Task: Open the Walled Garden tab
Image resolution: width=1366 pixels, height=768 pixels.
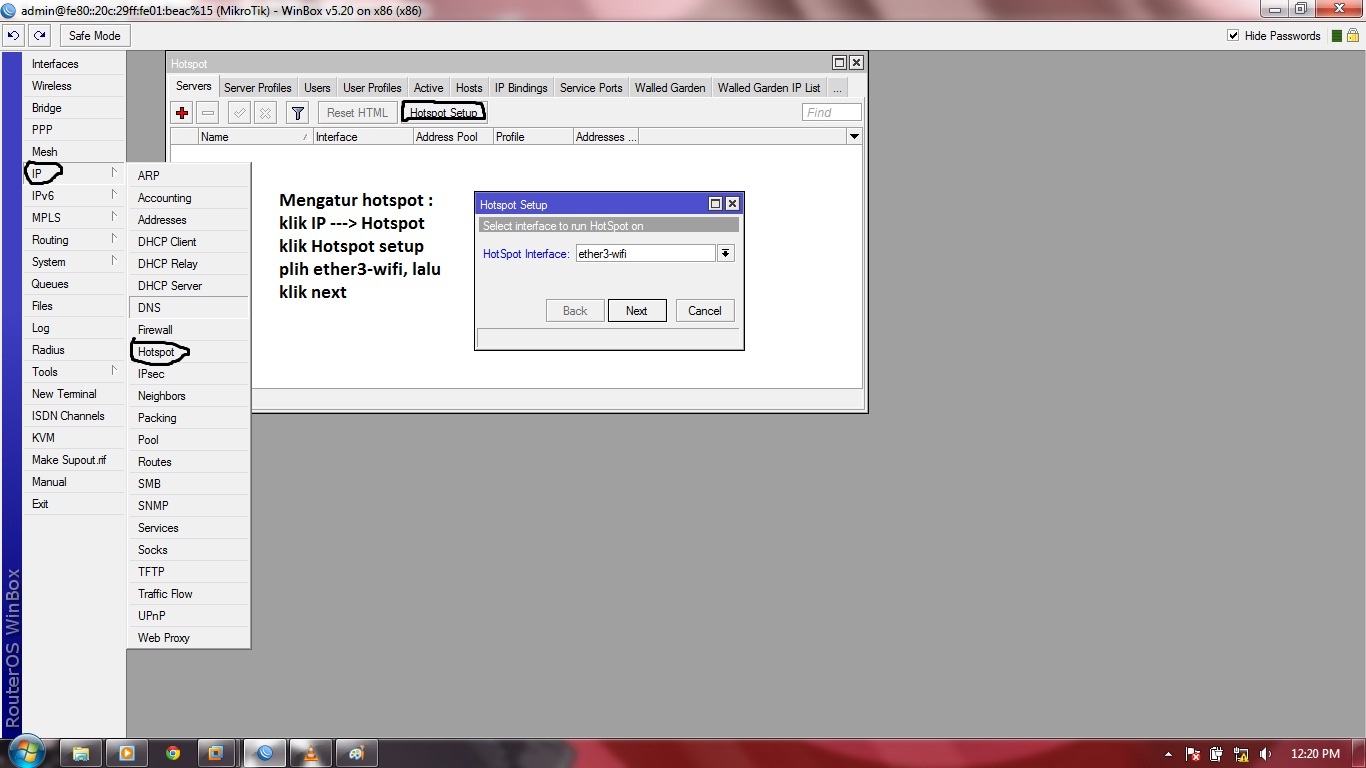Action: pos(670,88)
